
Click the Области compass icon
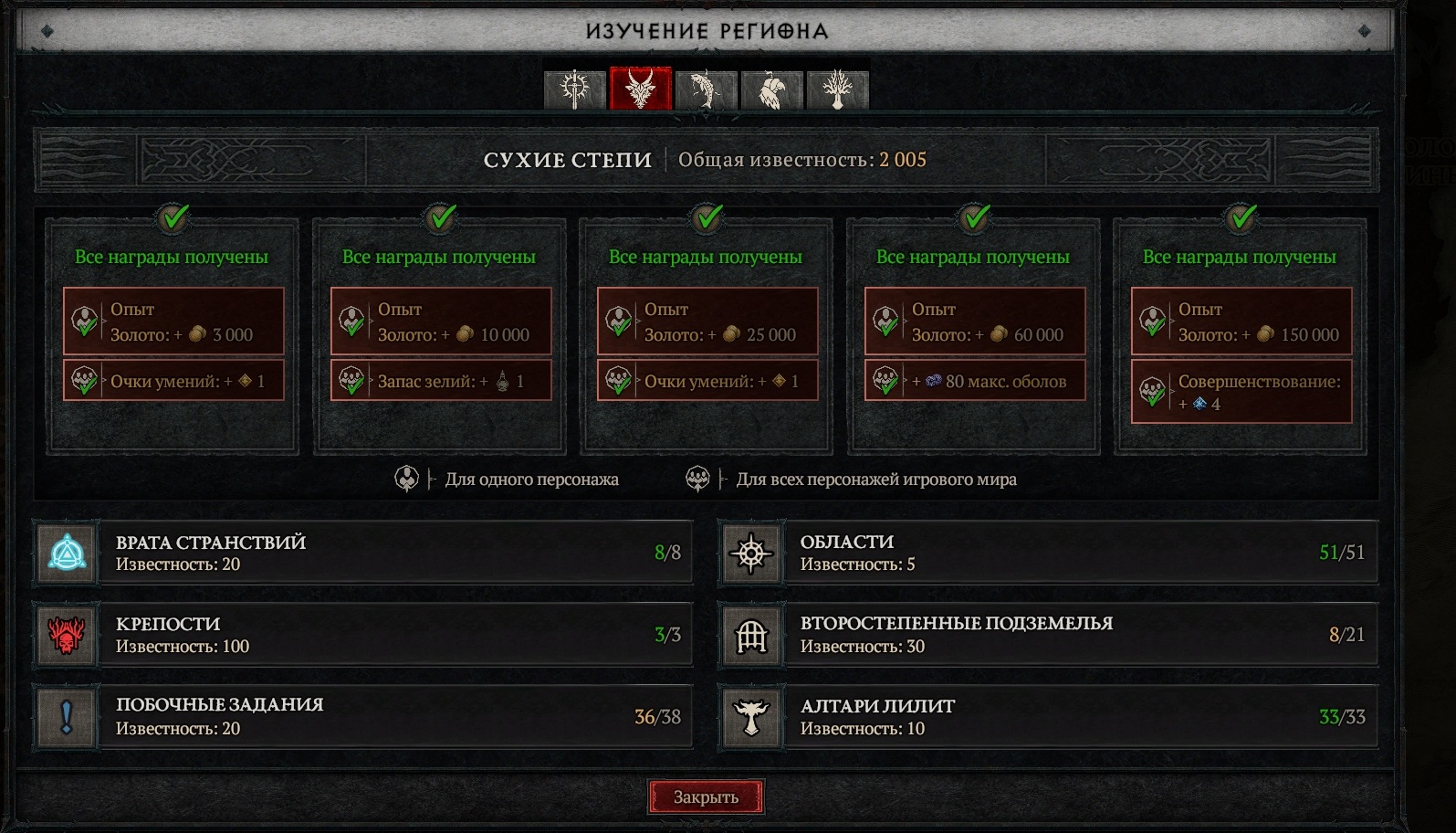pyautogui.click(x=751, y=553)
